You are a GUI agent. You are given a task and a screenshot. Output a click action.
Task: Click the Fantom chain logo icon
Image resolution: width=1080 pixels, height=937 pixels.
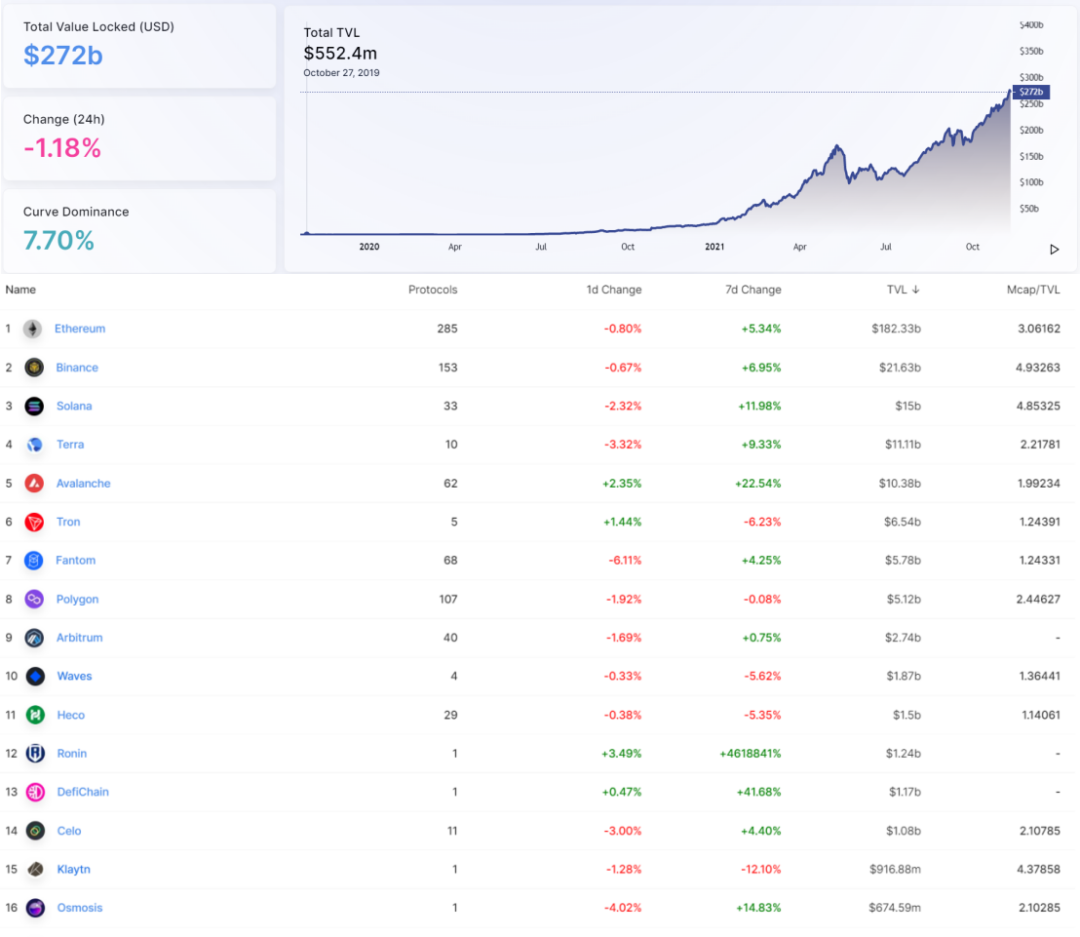(x=34, y=560)
